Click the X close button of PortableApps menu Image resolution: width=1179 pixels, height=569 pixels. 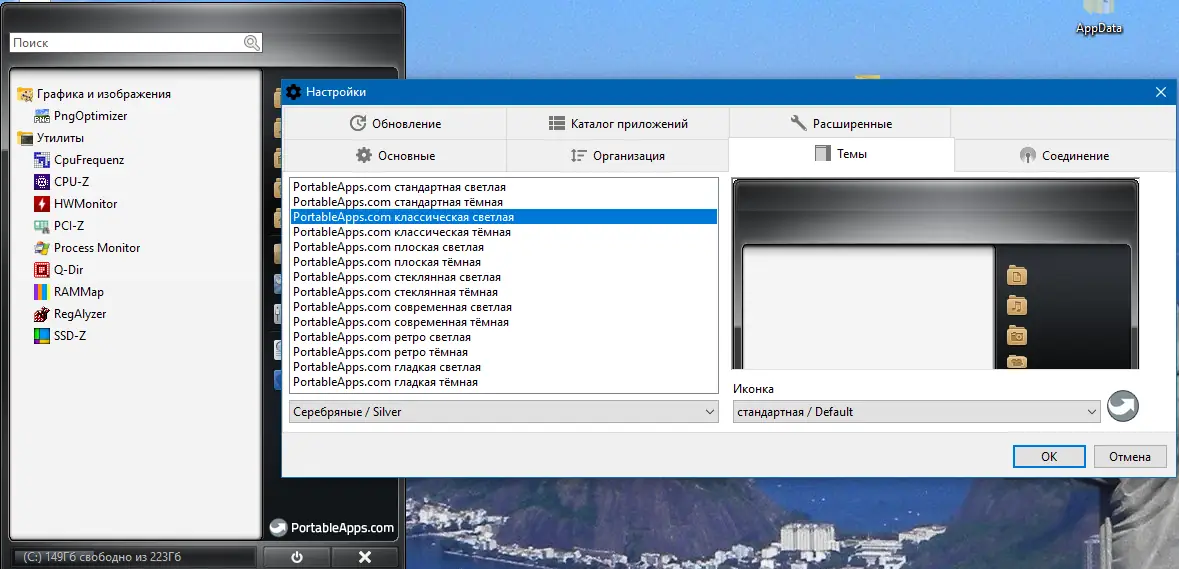tap(365, 557)
